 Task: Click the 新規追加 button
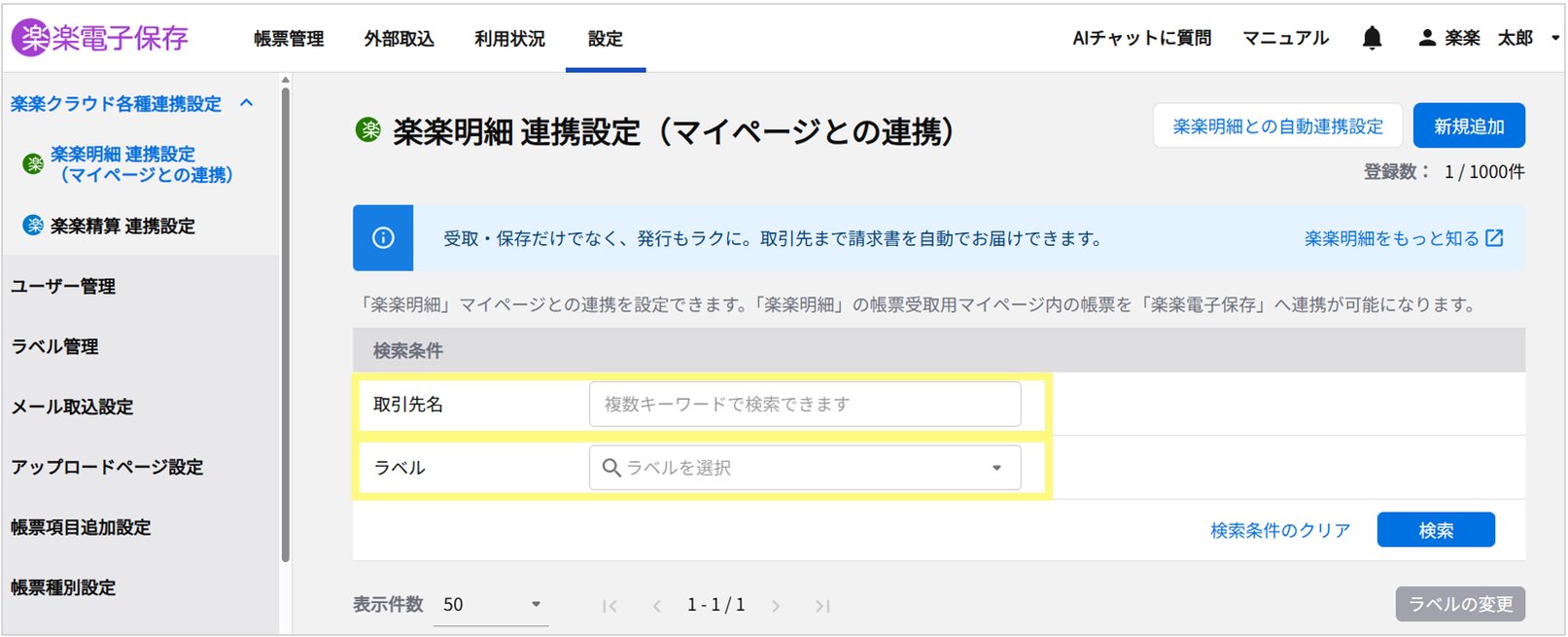1469,126
